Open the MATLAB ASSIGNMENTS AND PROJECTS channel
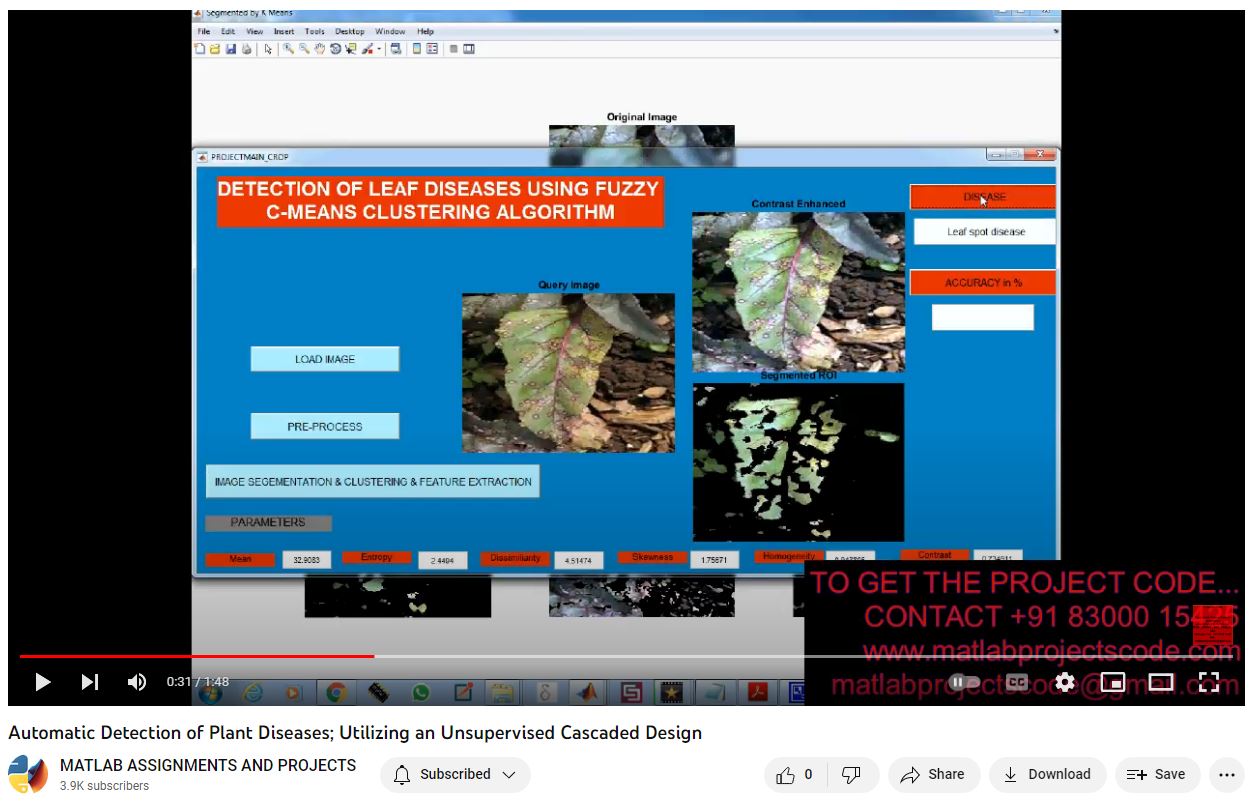This screenshot has width=1255, height=805. point(208,765)
